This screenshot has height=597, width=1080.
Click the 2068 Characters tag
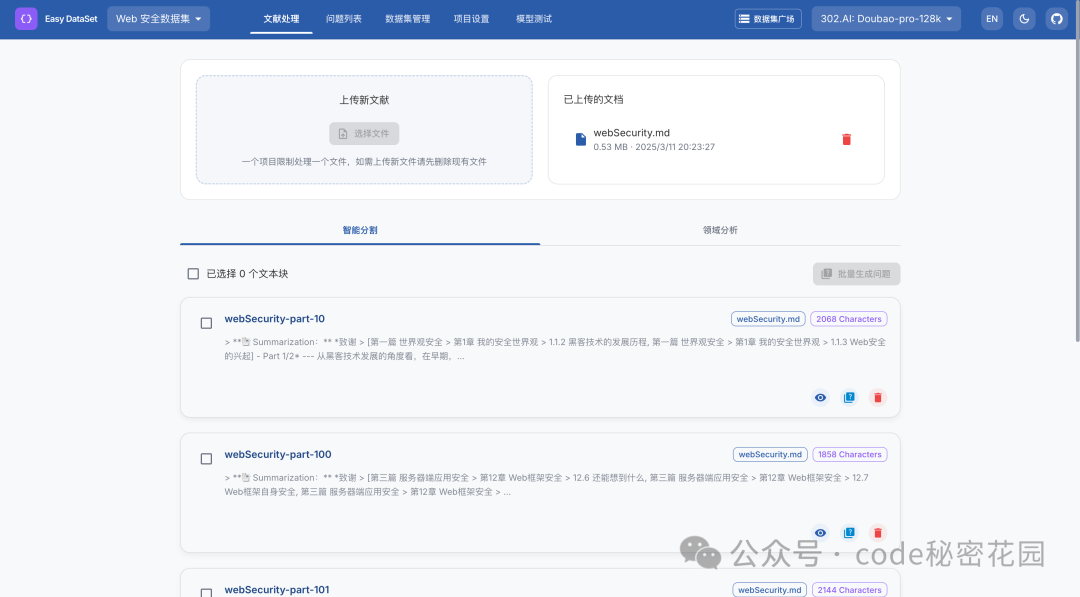pyautogui.click(x=849, y=319)
